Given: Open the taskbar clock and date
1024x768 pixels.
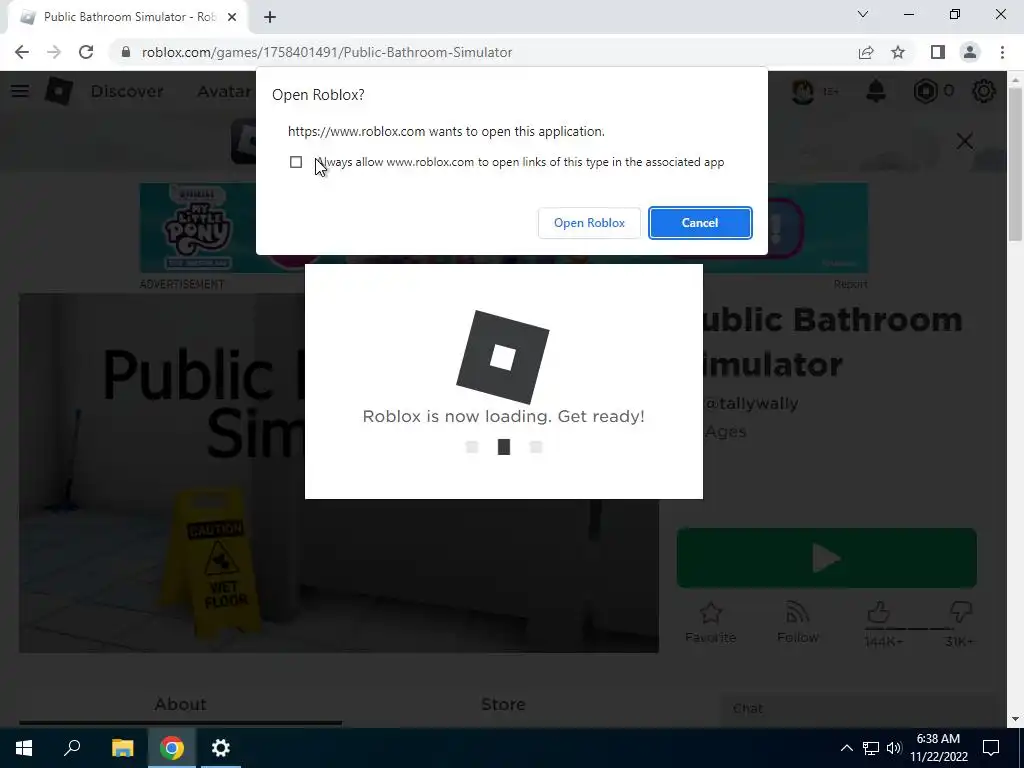Looking at the screenshot, I should coord(938,748).
